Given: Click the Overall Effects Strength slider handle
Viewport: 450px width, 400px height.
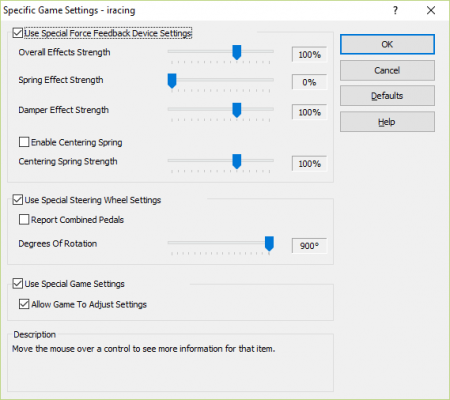Looking at the screenshot, I should point(237,52).
